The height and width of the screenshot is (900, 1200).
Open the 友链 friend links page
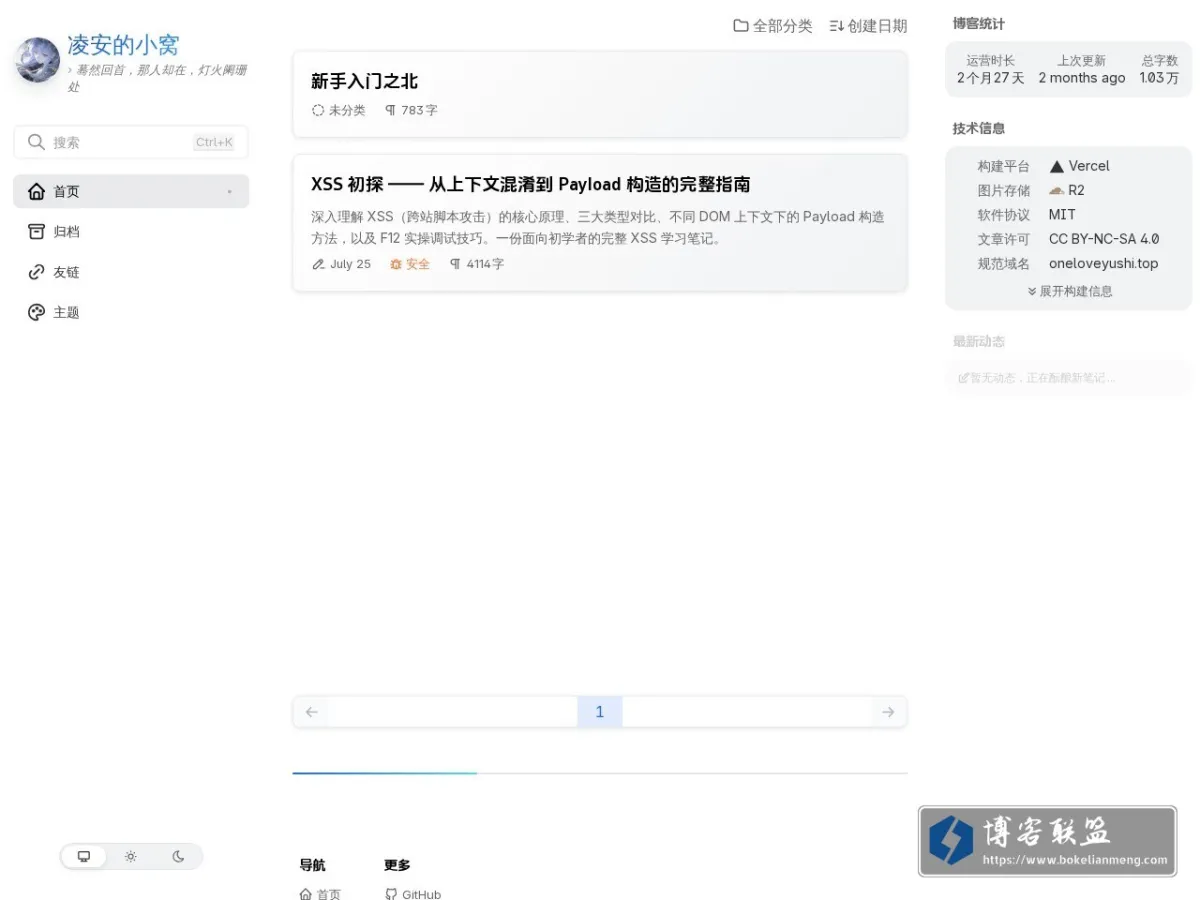pos(131,272)
